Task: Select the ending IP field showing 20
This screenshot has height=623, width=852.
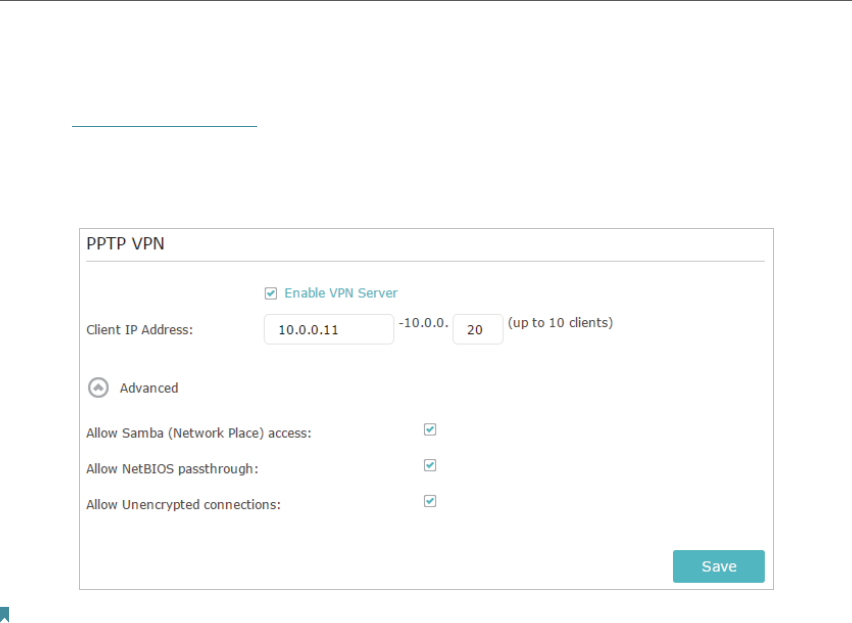Action: [478, 329]
